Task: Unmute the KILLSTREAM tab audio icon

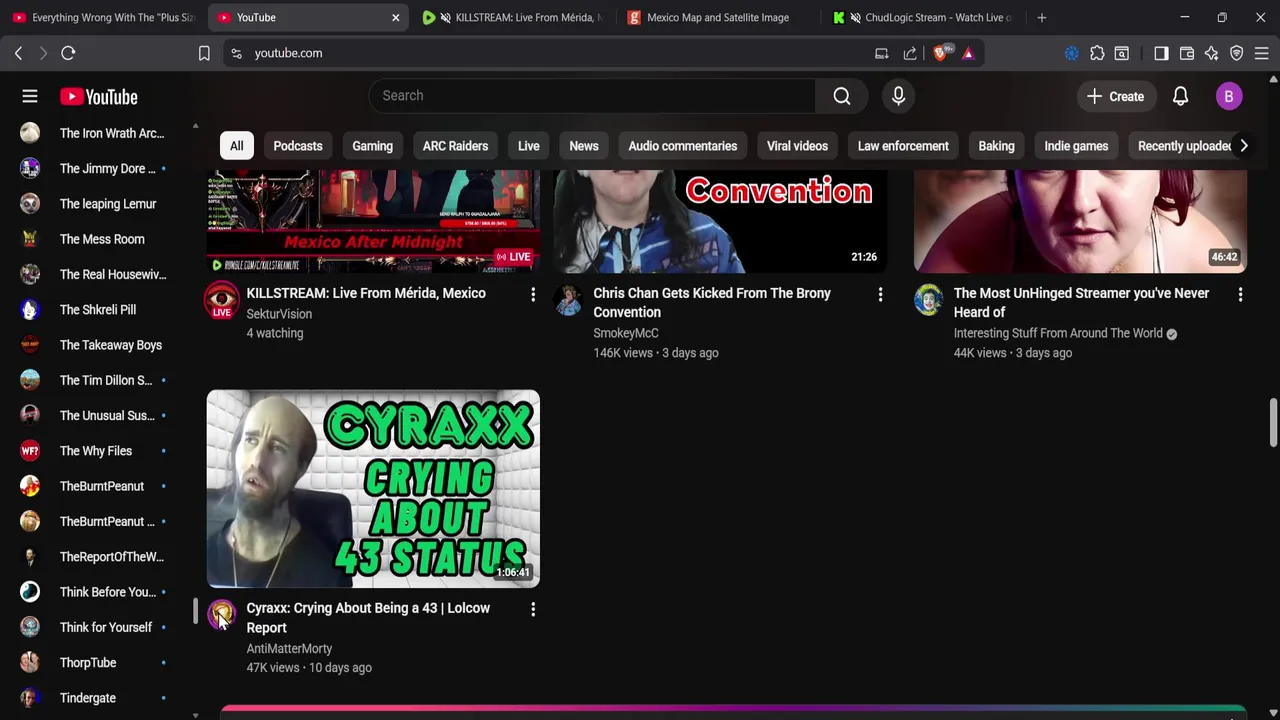Action: [x=446, y=17]
